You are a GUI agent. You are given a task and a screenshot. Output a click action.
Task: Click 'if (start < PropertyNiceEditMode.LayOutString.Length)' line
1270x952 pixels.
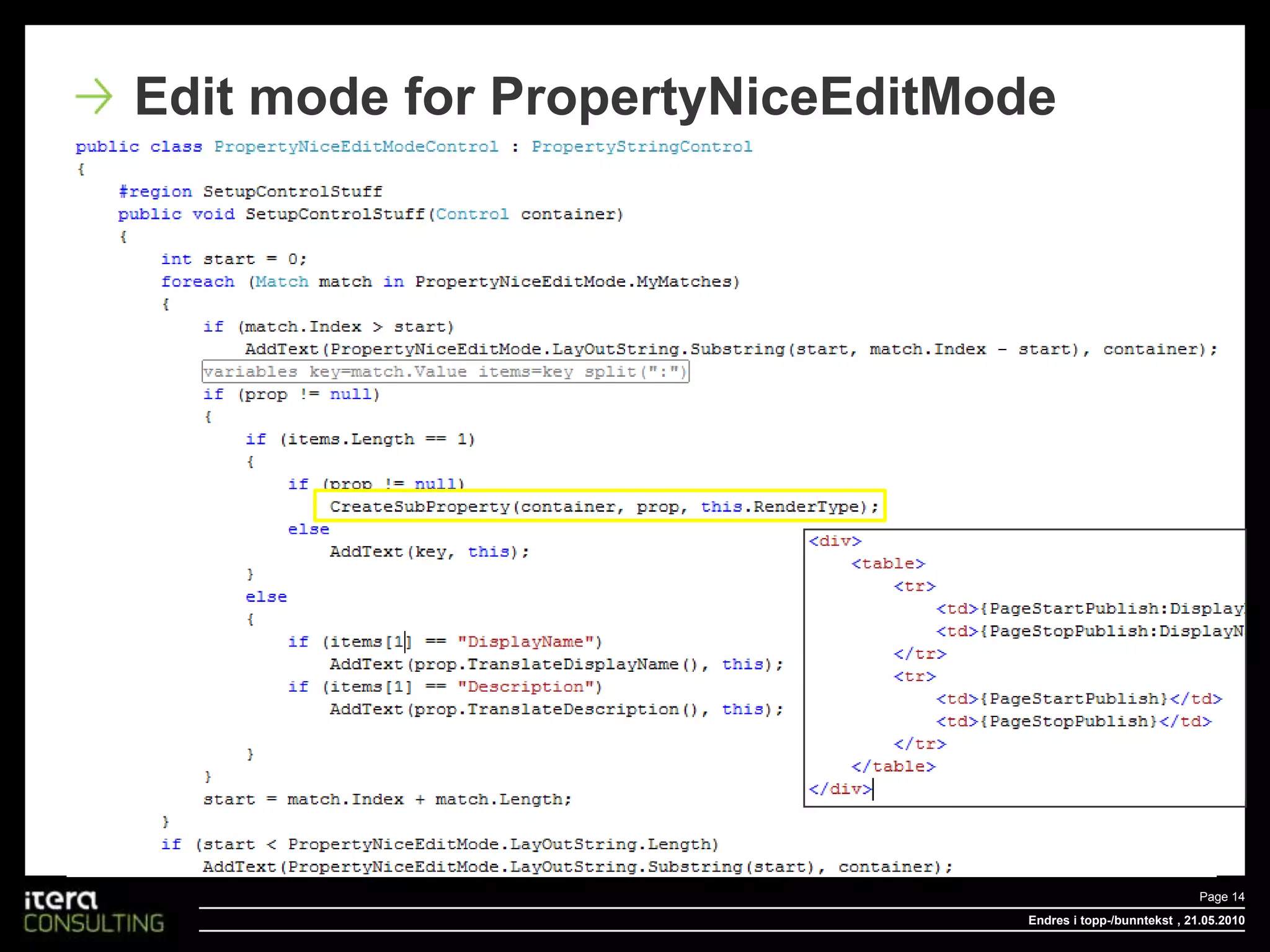click(x=440, y=845)
